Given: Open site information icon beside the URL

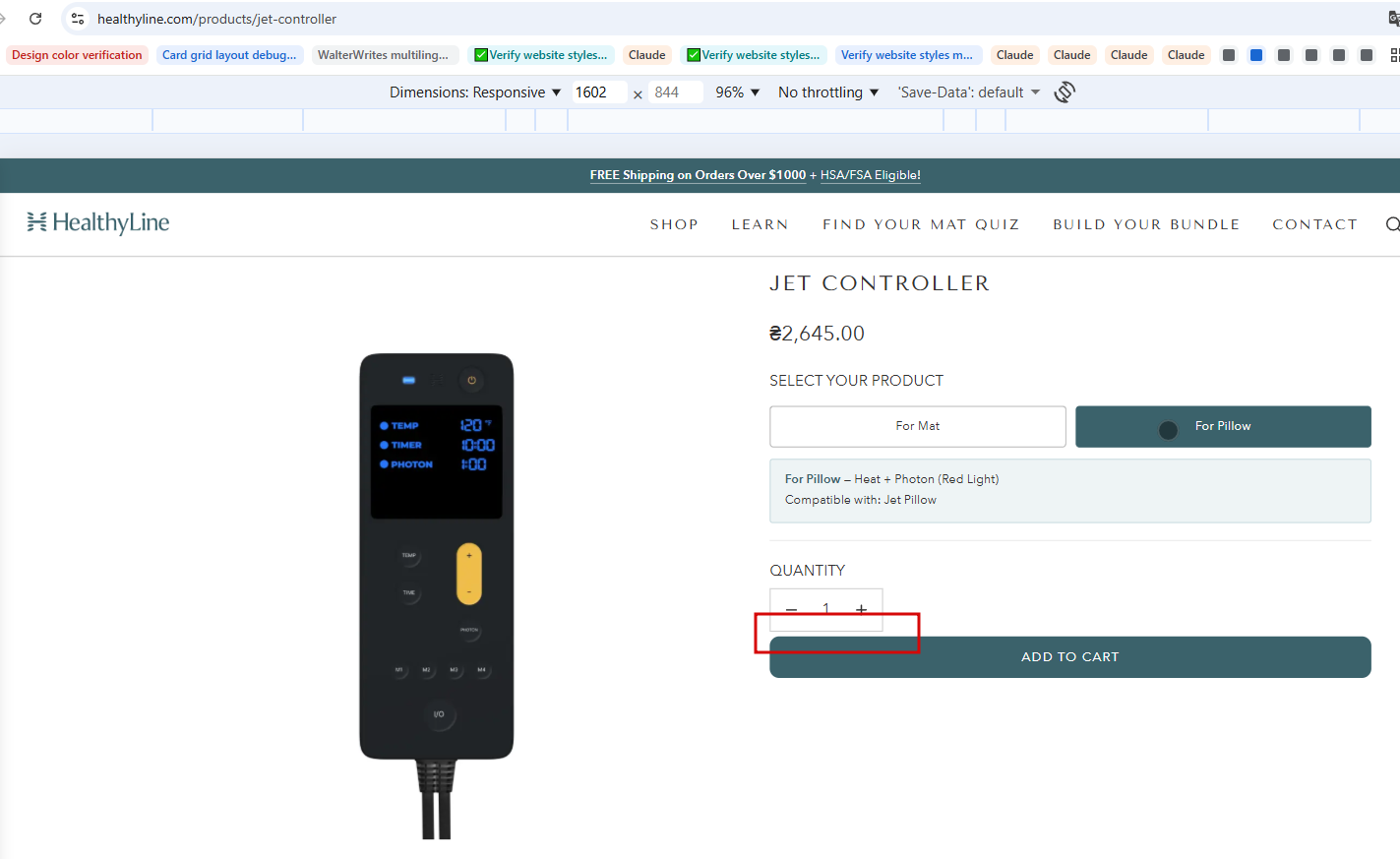Looking at the screenshot, I should [x=78, y=19].
